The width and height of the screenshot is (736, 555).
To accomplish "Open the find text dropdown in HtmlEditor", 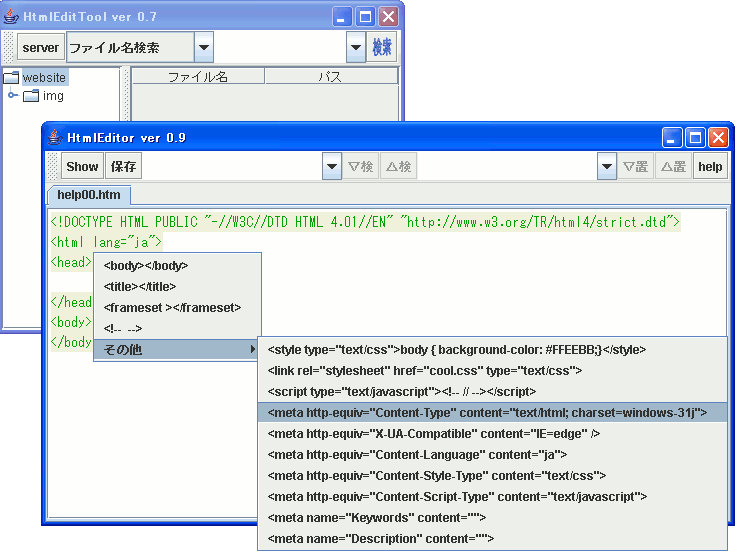I will pos(333,167).
